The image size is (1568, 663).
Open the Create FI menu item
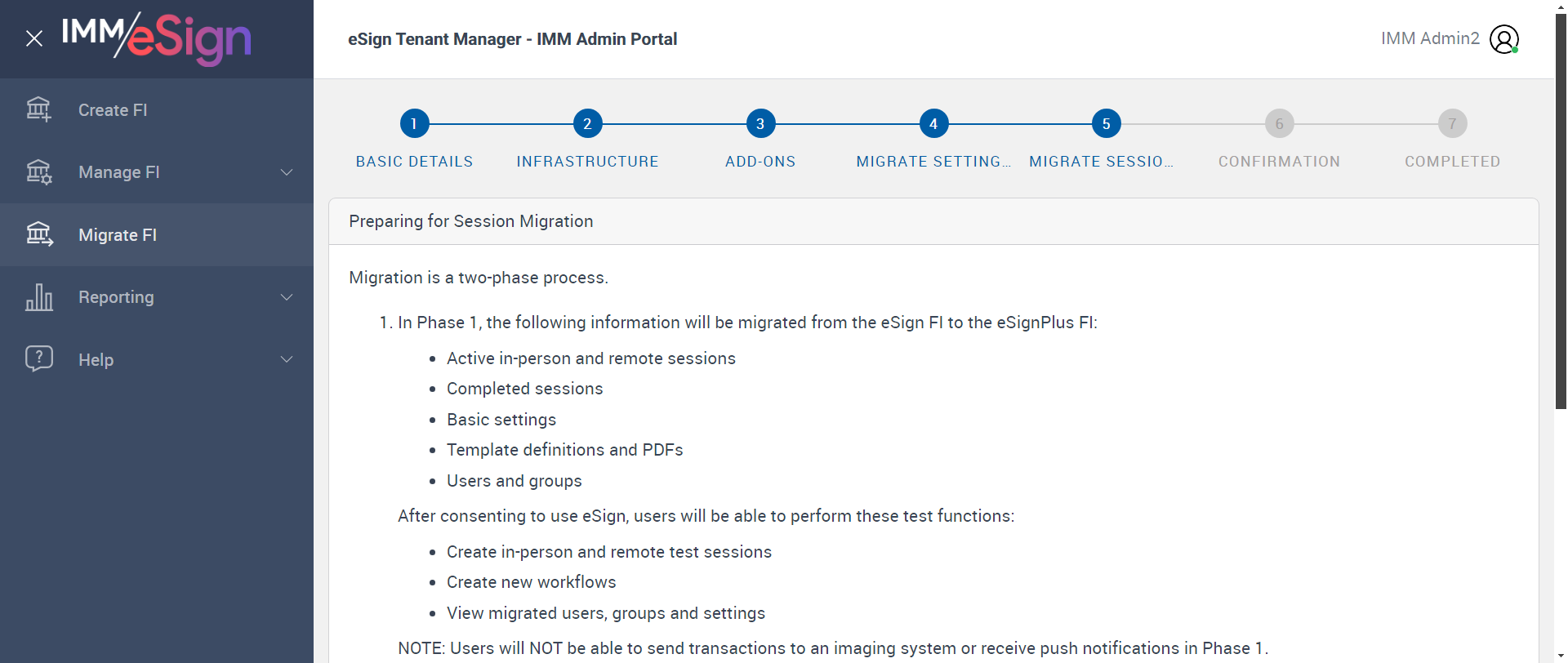113,110
